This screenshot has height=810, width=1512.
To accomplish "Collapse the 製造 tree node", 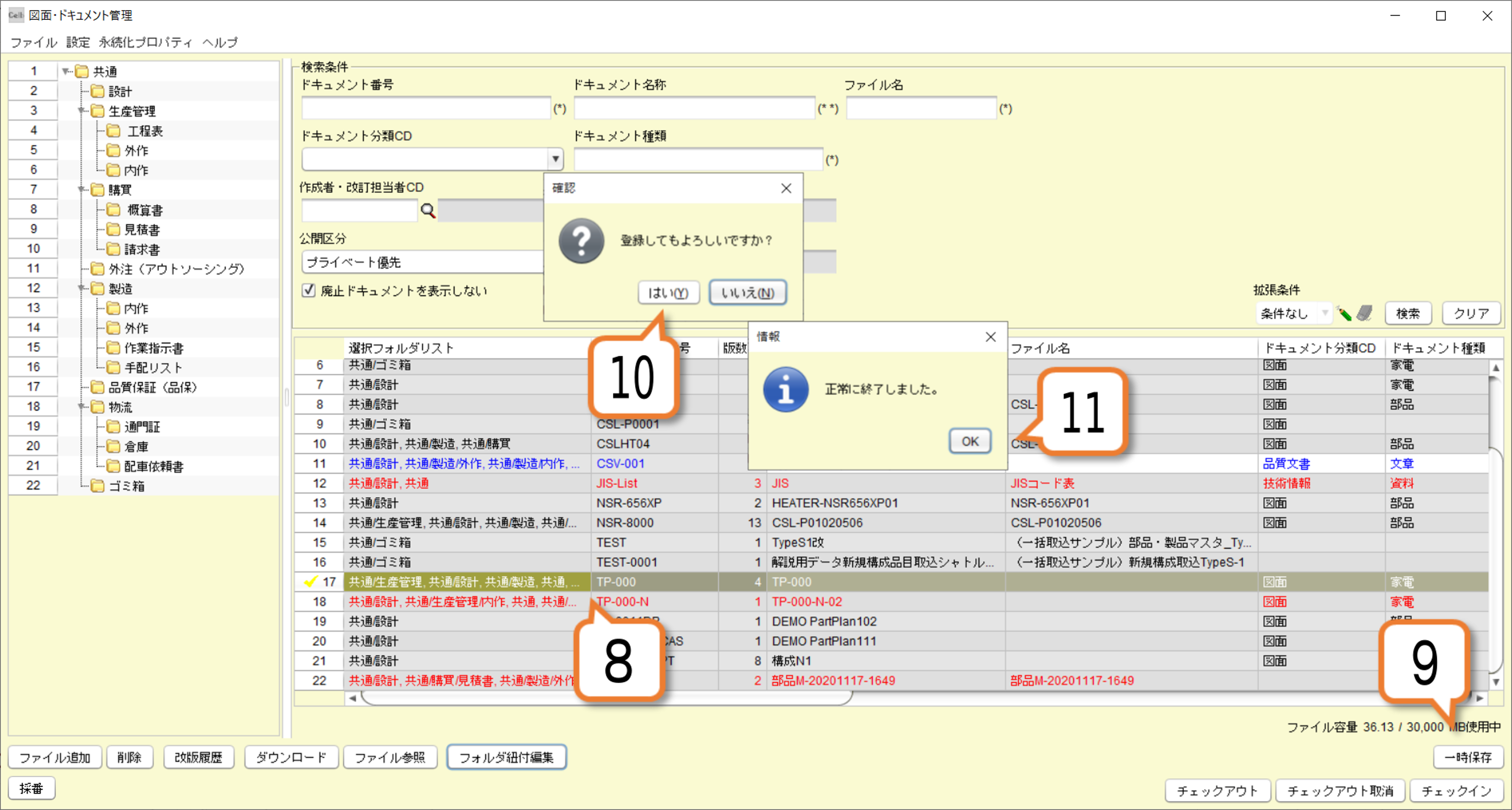I will [x=82, y=289].
